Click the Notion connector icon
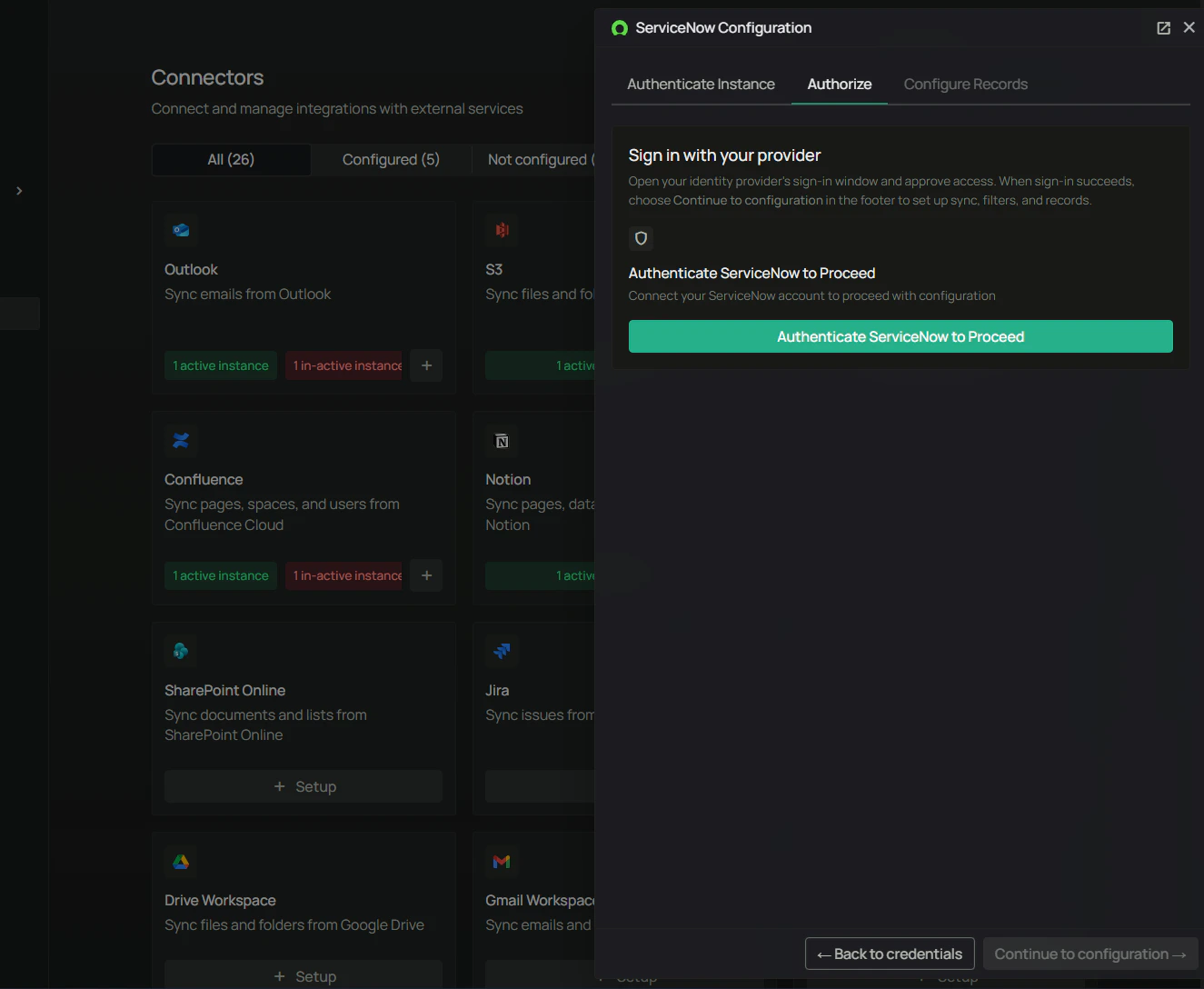The image size is (1204, 989). coord(502,441)
